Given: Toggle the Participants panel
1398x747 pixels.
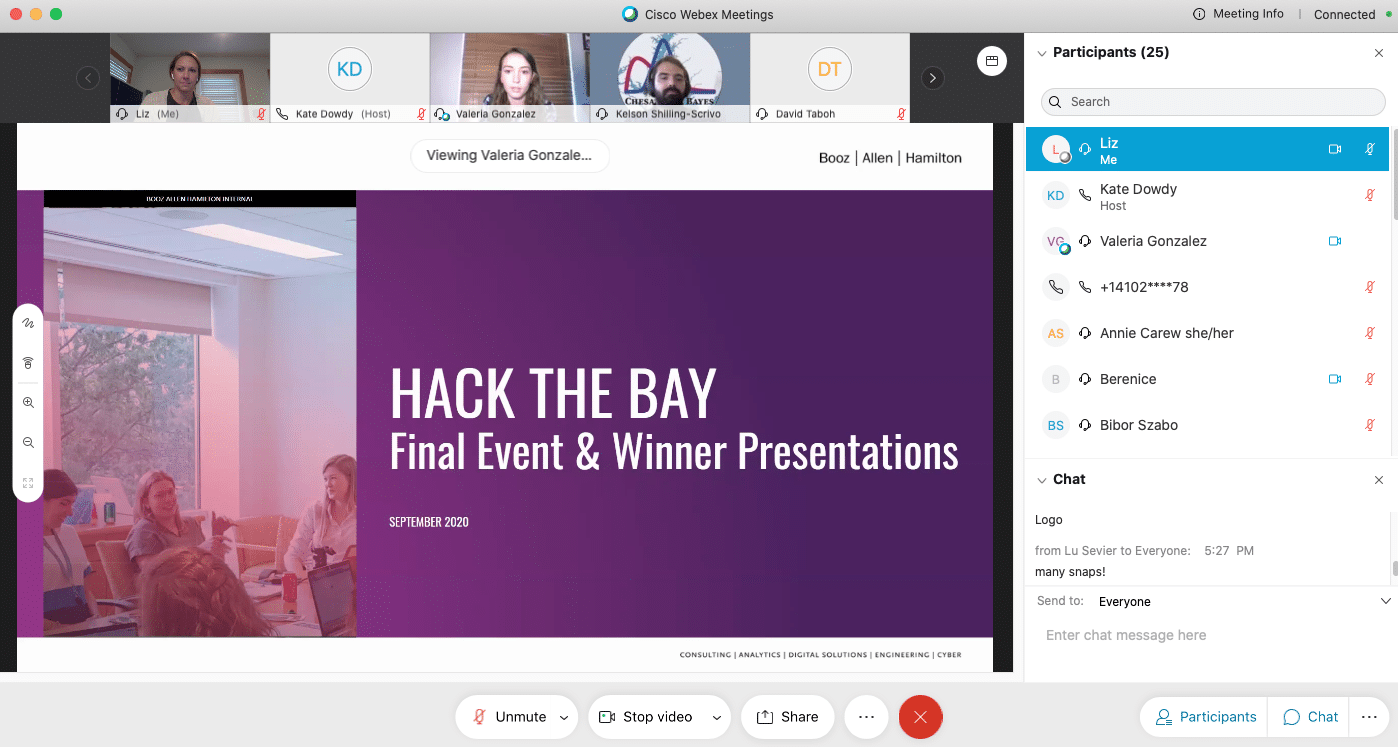Looking at the screenshot, I should [x=1205, y=717].
